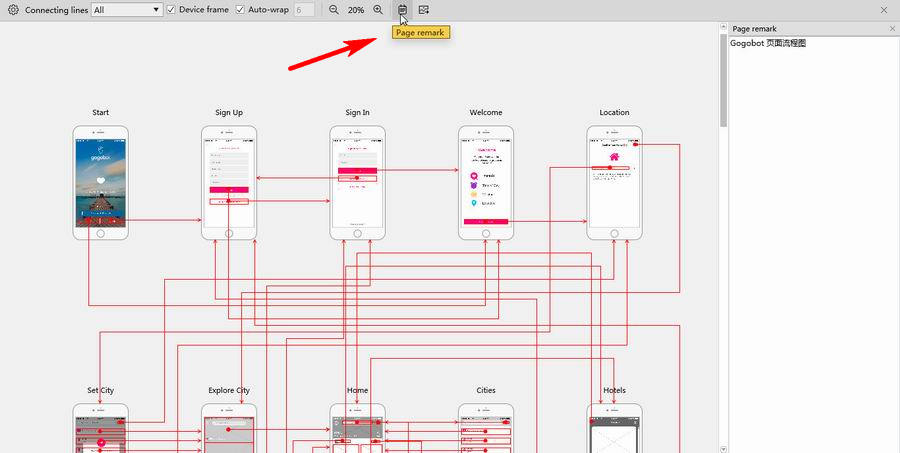900x453 pixels.
Task: Select the Sign In screen thumbnail
Action: pyautogui.click(x=358, y=183)
